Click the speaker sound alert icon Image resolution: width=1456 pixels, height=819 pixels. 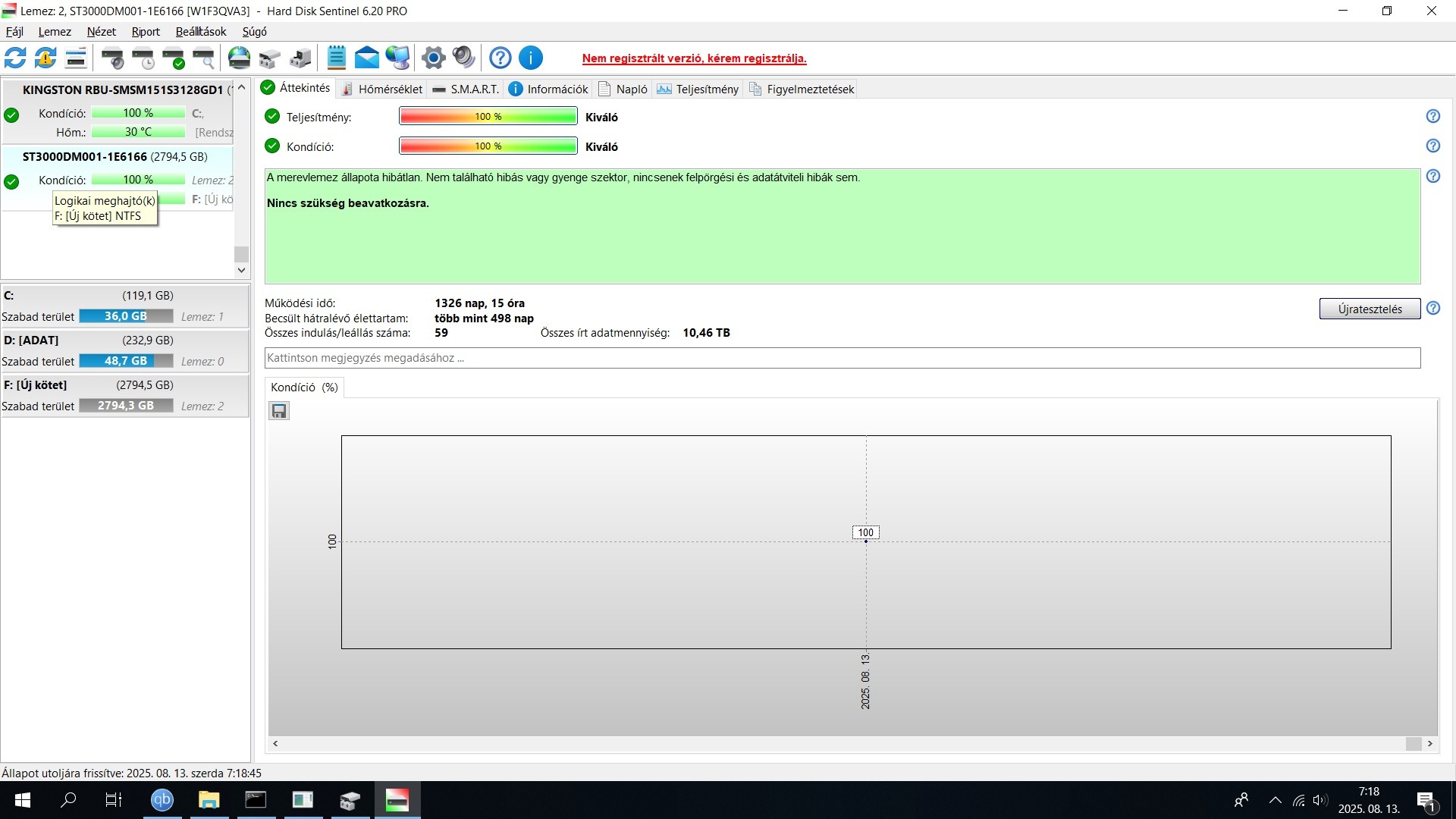[463, 58]
